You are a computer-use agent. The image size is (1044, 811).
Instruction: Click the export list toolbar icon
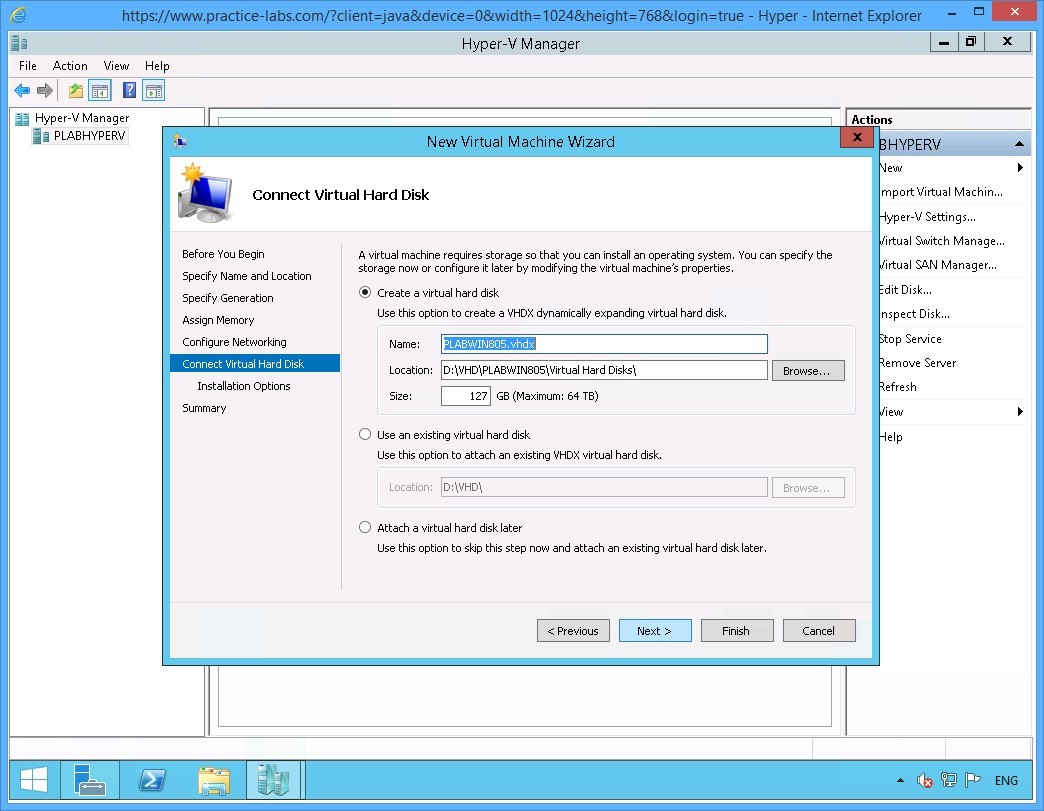[74, 90]
